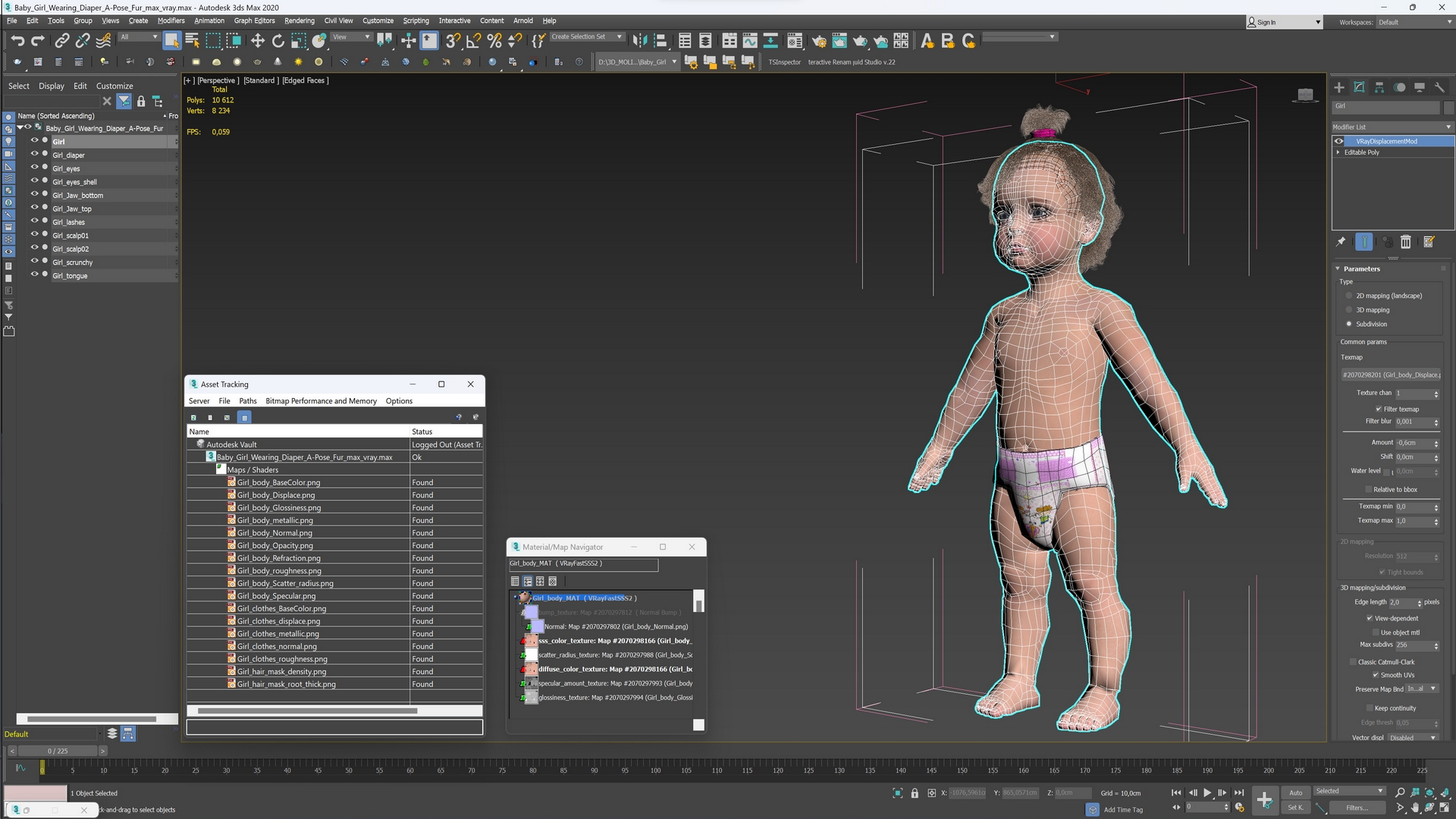Select the Select and Link tool

62,41
